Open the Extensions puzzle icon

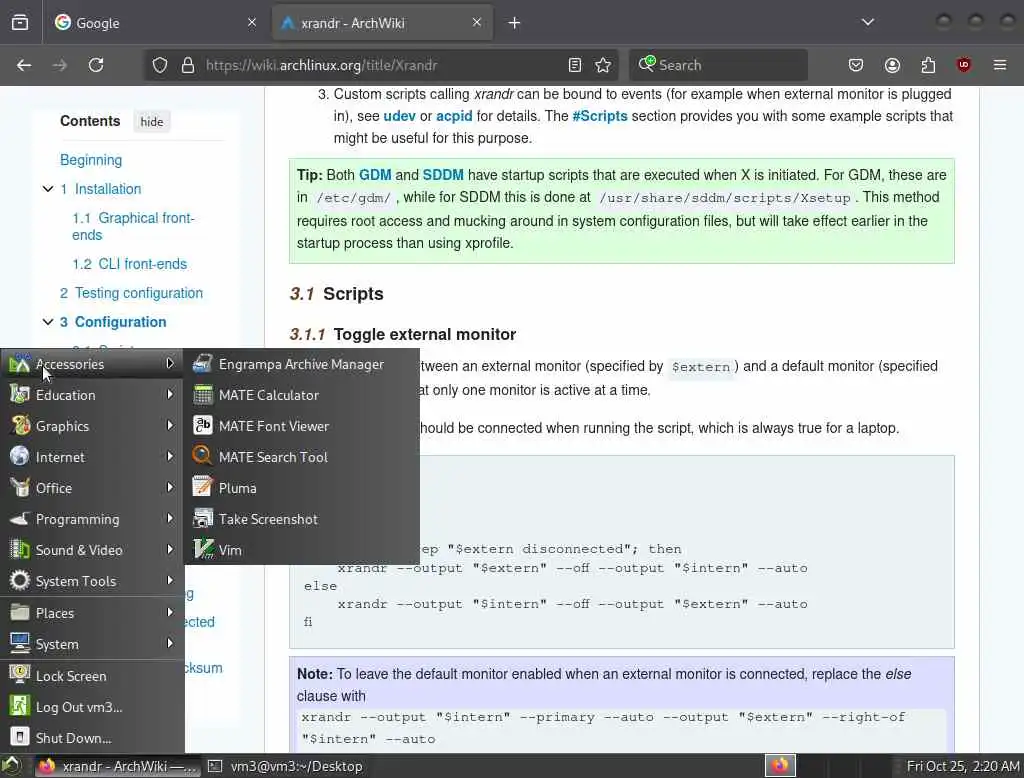point(928,65)
